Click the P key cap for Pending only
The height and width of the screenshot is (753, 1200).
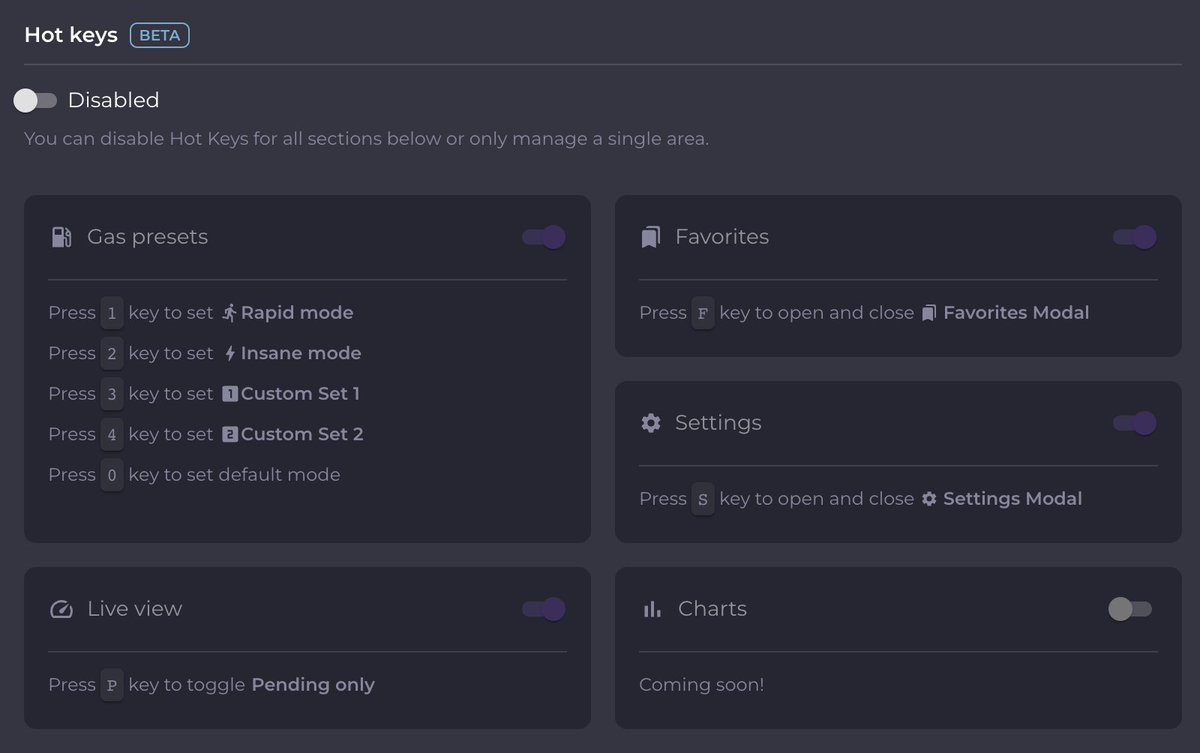(x=112, y=685)
